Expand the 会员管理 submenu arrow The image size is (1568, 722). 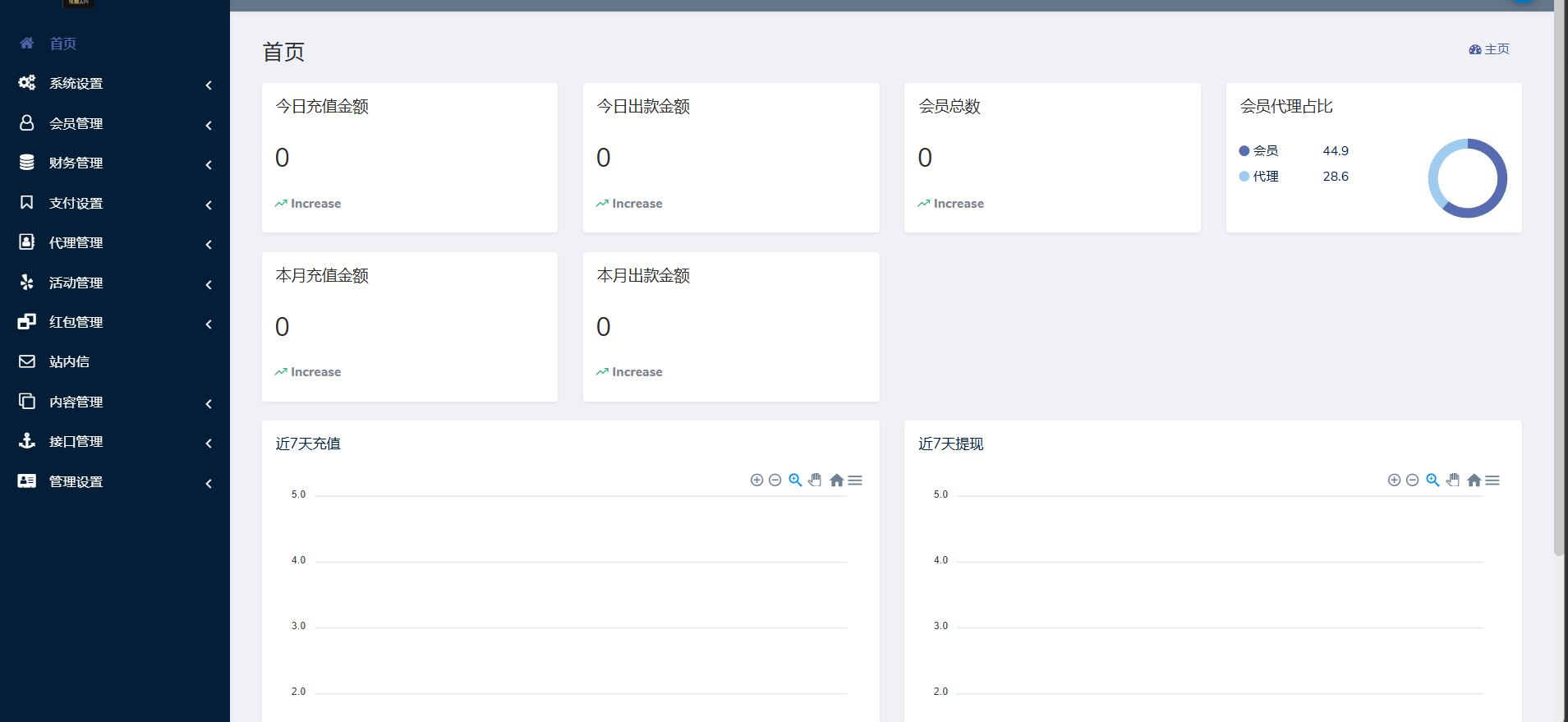click(x=209, y=125)
